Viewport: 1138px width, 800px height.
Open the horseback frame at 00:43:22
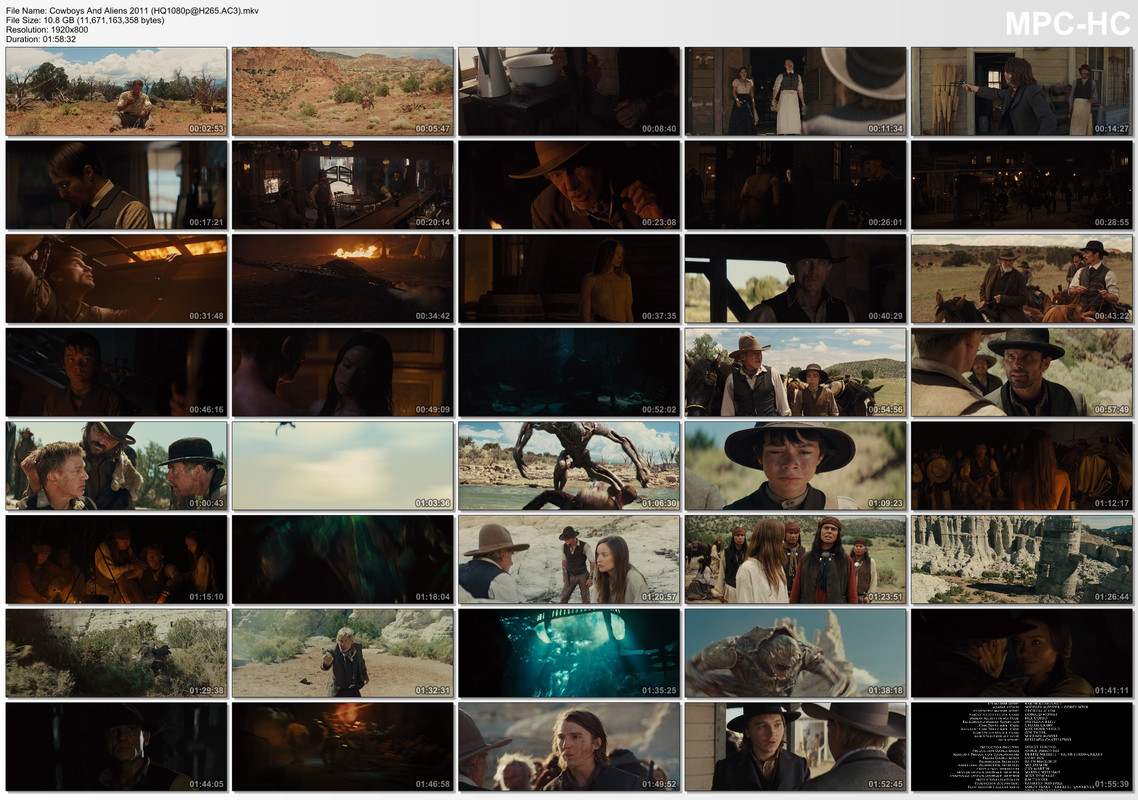pos(1022,279)
